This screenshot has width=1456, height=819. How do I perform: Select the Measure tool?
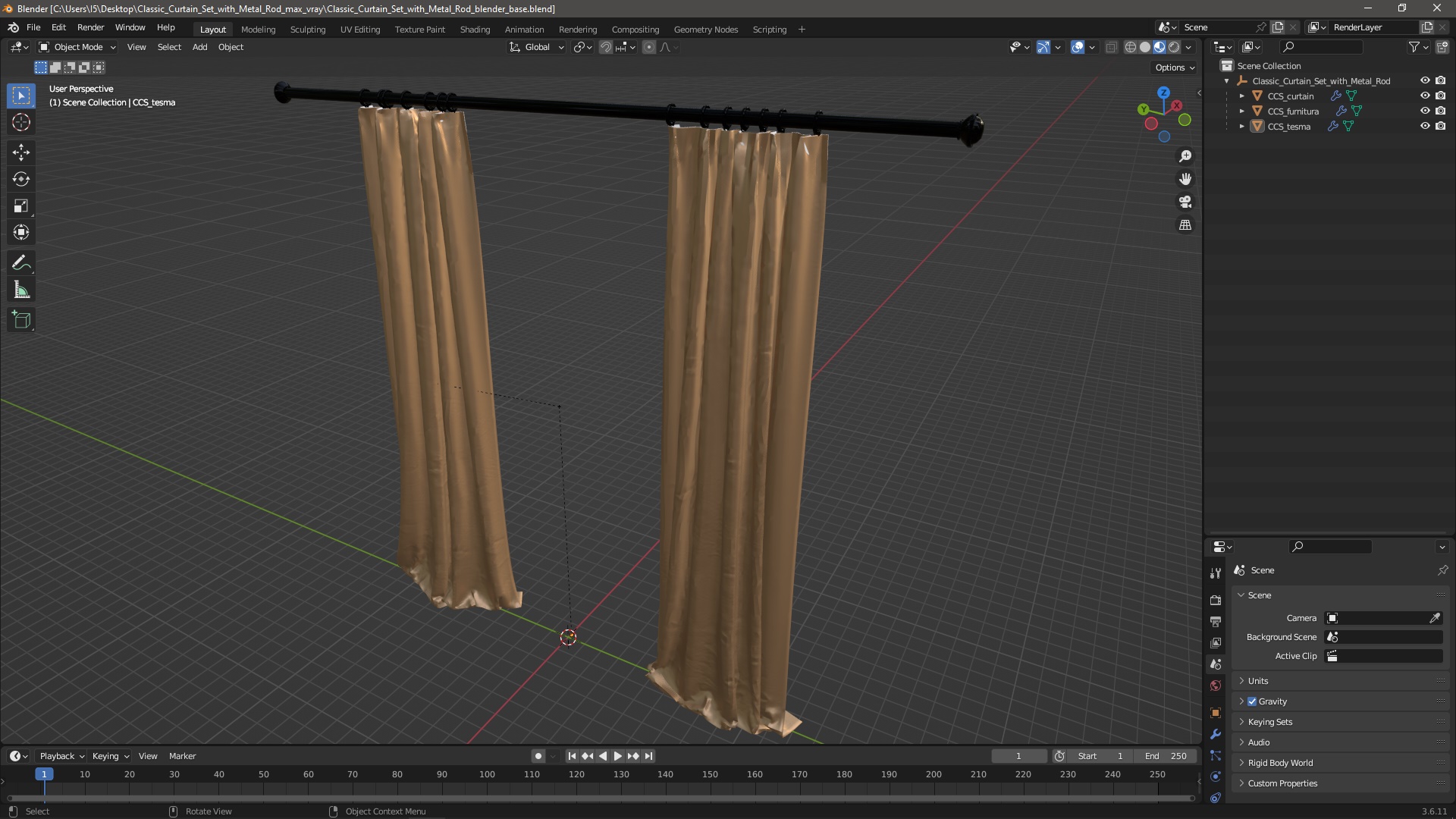point(21,290)
